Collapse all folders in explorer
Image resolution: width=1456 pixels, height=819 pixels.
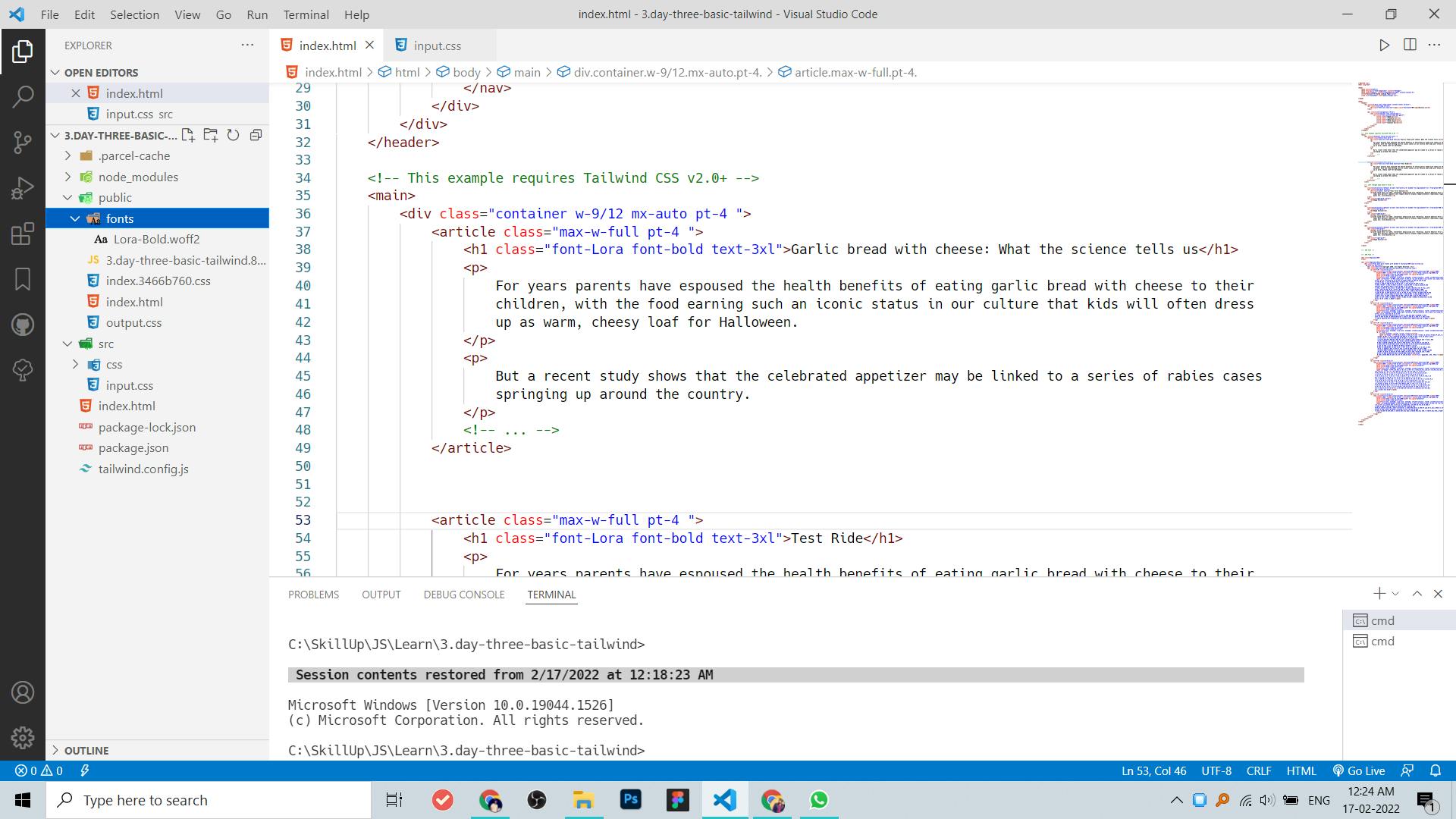(x=256, y=135)
